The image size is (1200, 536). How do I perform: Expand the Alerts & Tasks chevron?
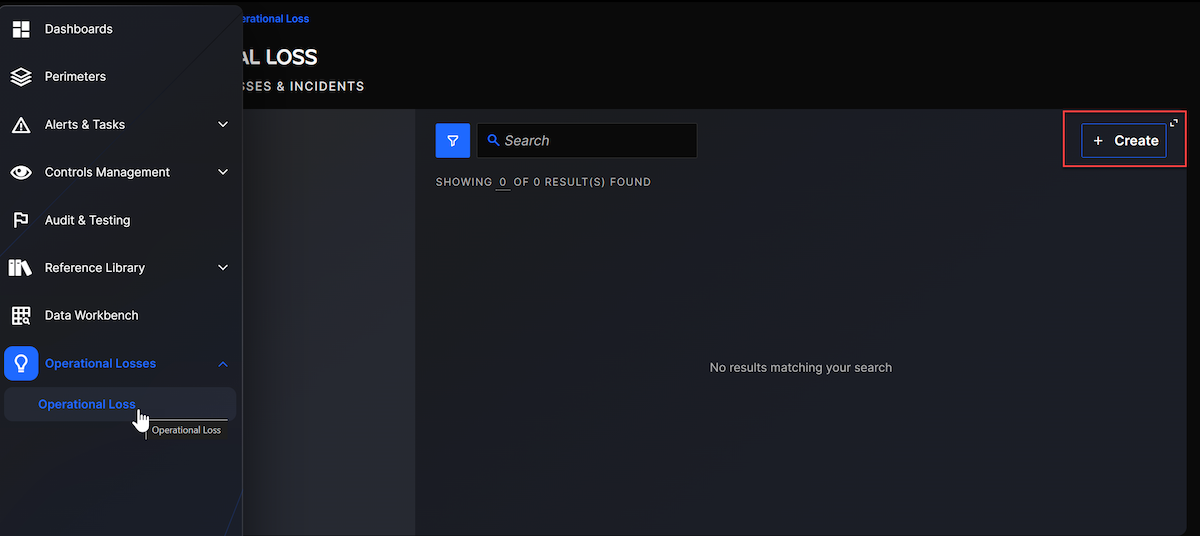[223, 125]
